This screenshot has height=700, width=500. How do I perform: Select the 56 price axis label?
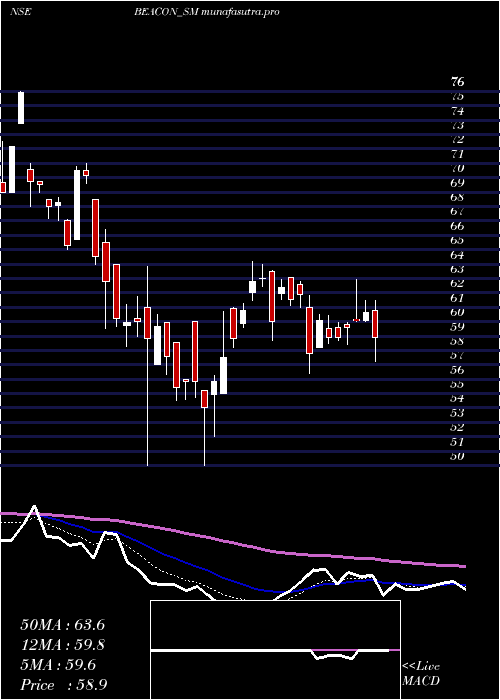coord(458,370)
